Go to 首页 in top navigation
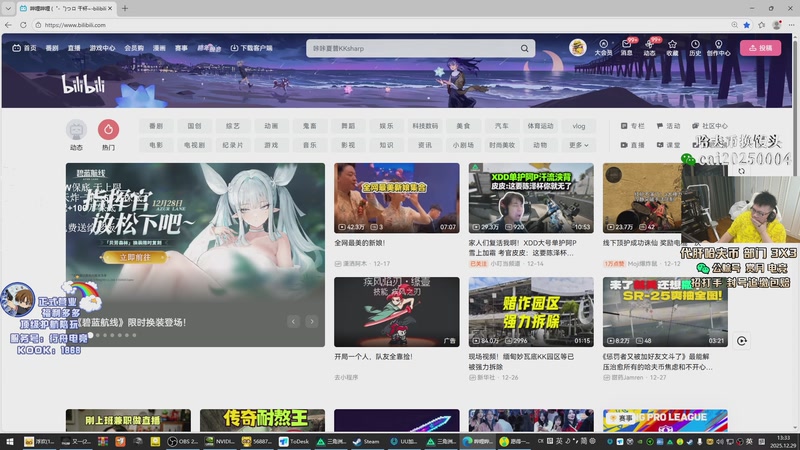 tap(24, 48)
